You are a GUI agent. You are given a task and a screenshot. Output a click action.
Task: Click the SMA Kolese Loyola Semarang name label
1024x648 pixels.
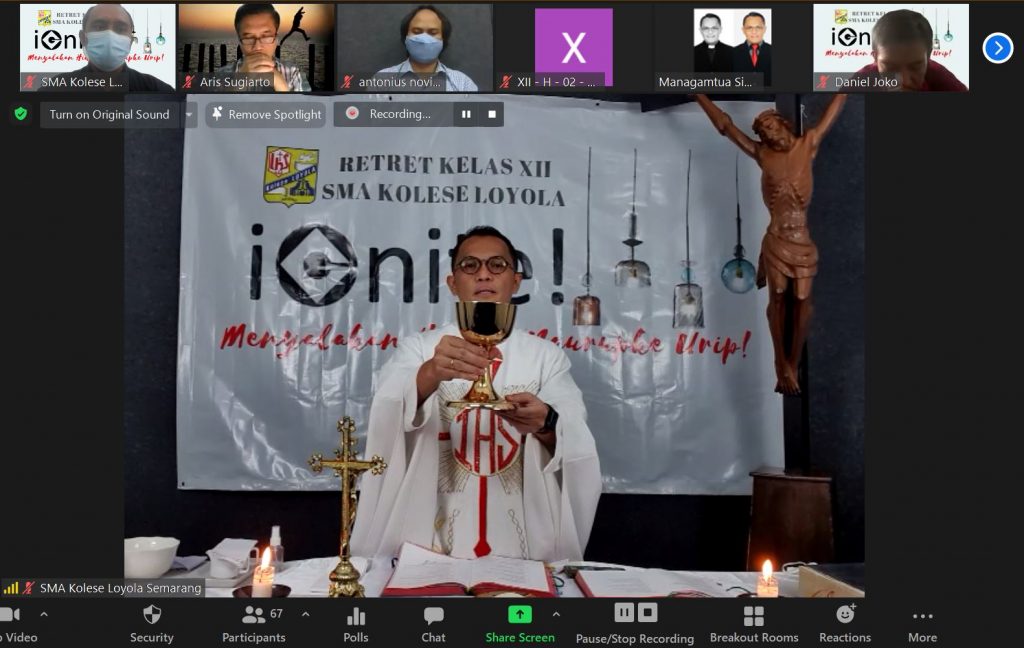pyautogui.click(x=121, y=588)
